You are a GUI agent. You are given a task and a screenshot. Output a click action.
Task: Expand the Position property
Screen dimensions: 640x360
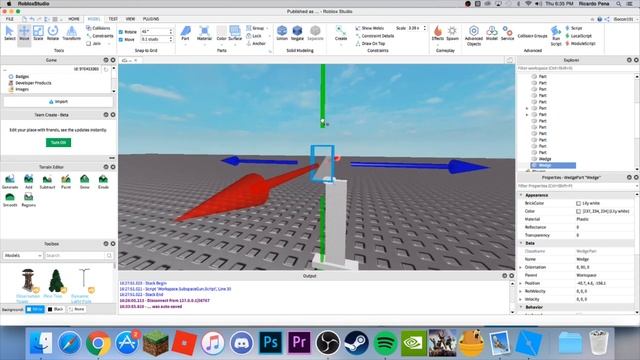click(521, 283)
